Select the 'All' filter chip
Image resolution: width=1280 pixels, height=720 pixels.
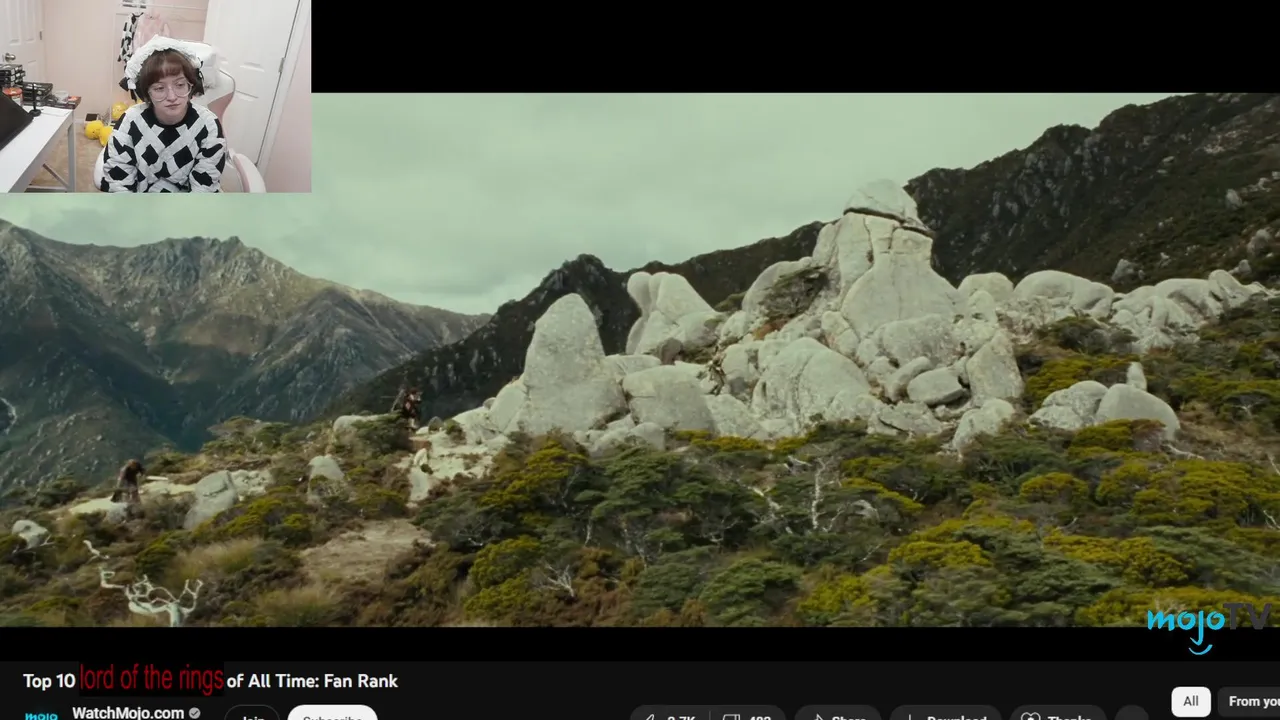coord(1191,701)
